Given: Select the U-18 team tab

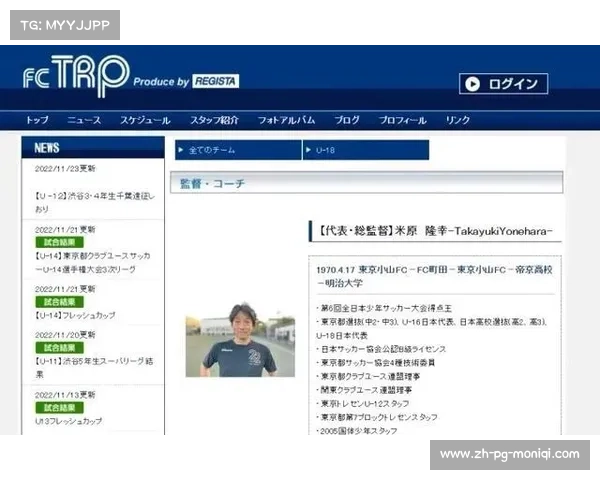Looking at the screenshot, I should (366, 150).
